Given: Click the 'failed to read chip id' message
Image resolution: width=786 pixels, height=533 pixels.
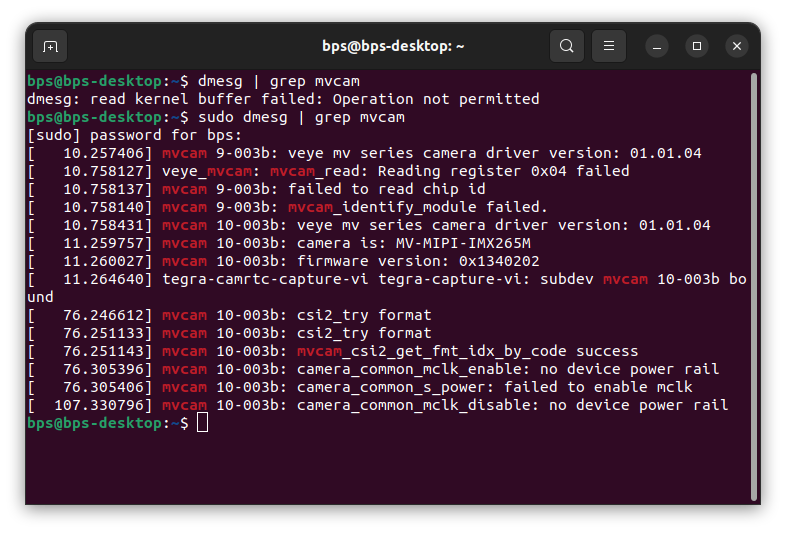Looking at the screenshot, I should tap(386, 189).
